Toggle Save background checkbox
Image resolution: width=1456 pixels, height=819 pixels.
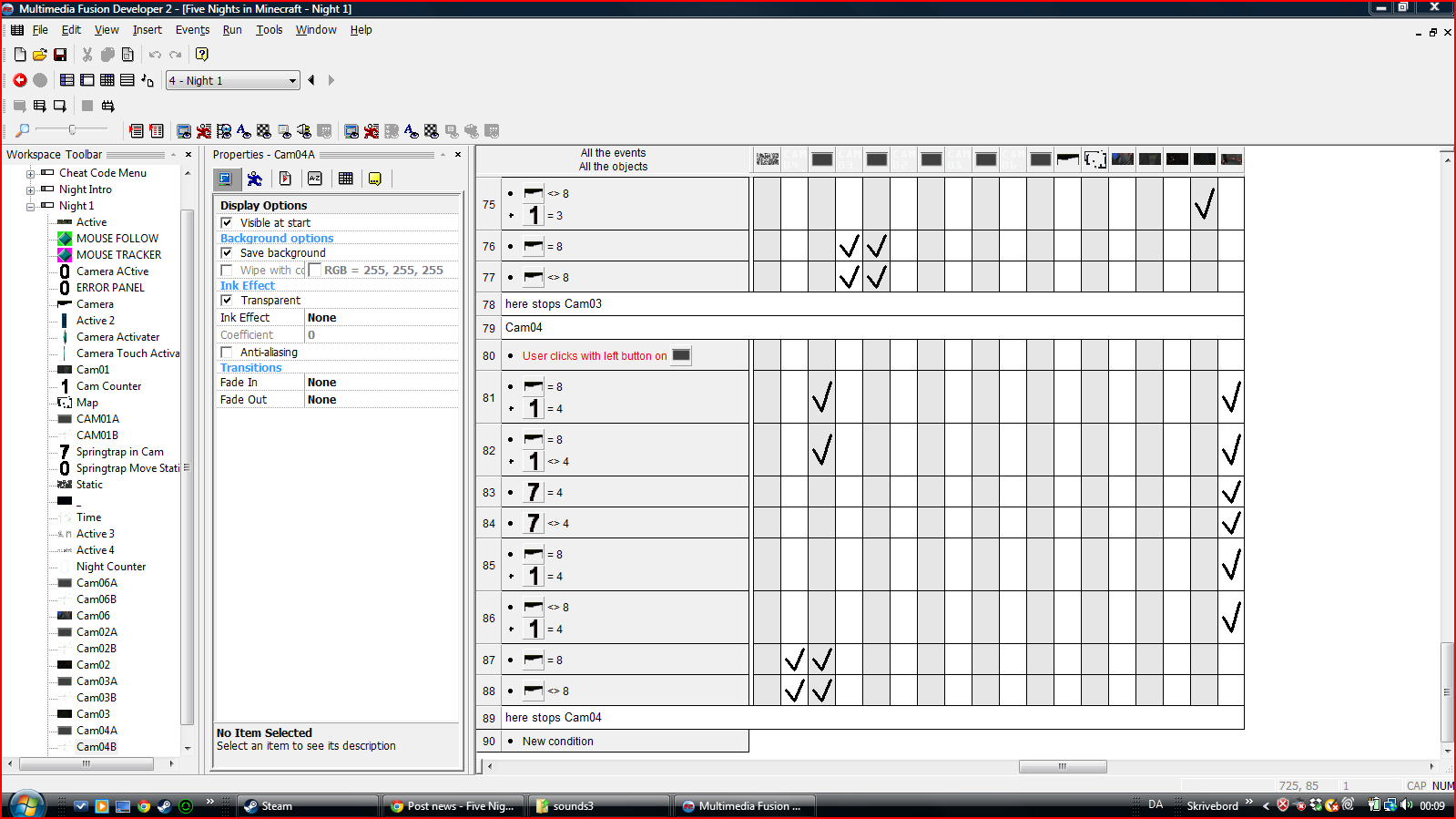[x=227, y=252]
